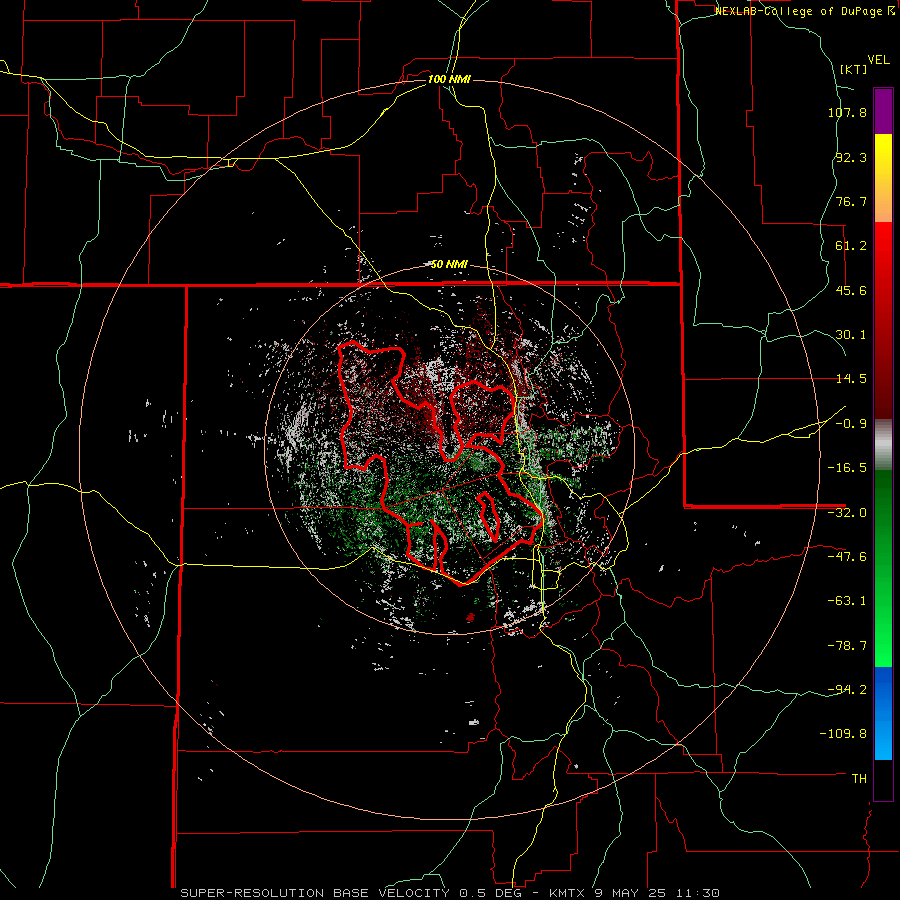
Task: Select the -78.7 velocity scale value
Action: pos(847,646)
